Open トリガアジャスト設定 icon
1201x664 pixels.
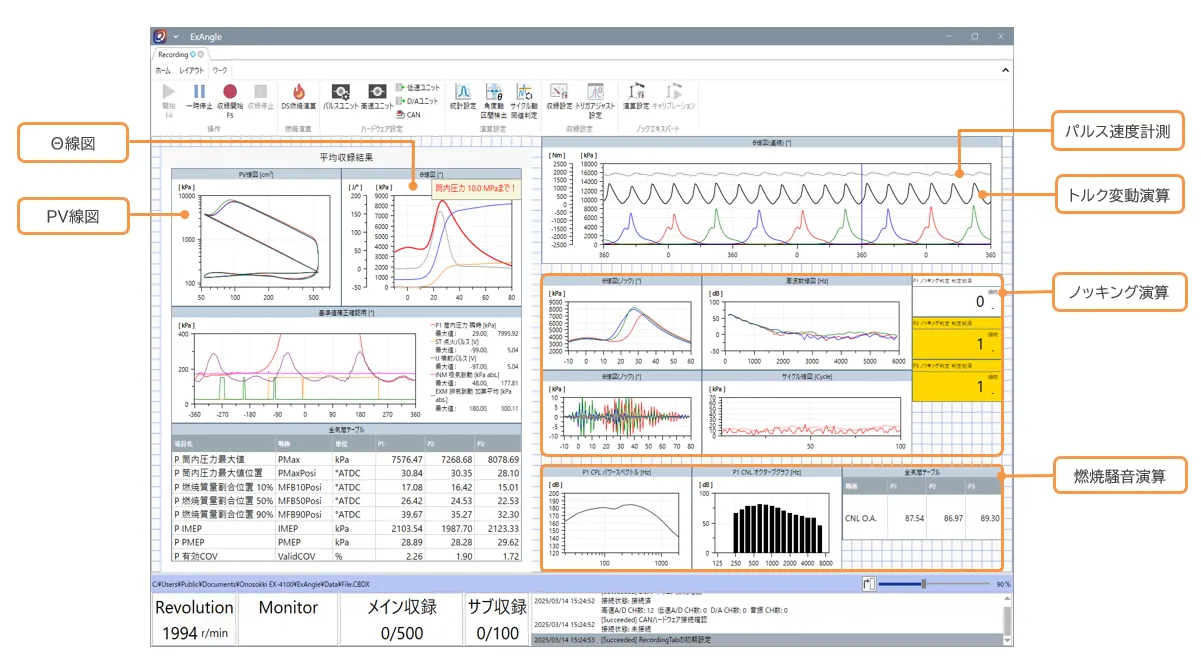[595, 92]
